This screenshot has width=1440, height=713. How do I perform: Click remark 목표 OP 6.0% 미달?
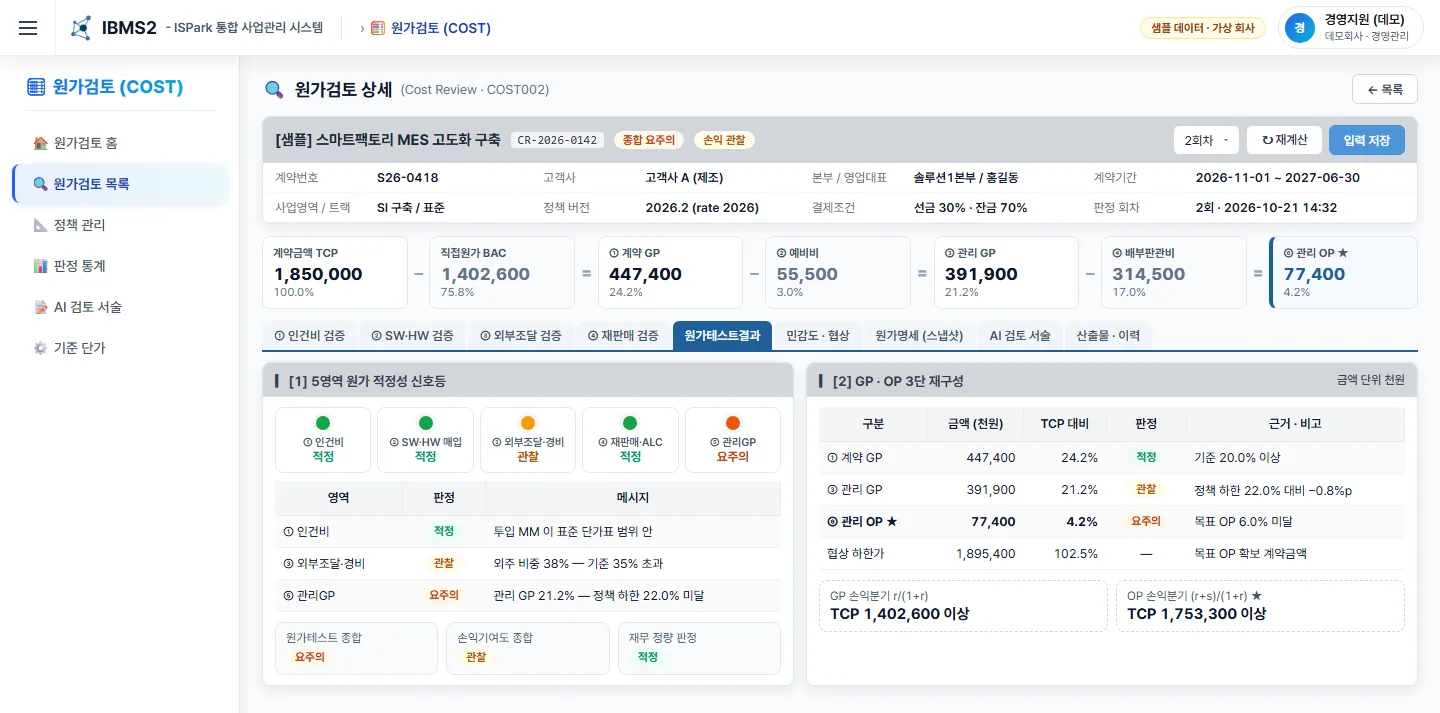(1245, 521)
